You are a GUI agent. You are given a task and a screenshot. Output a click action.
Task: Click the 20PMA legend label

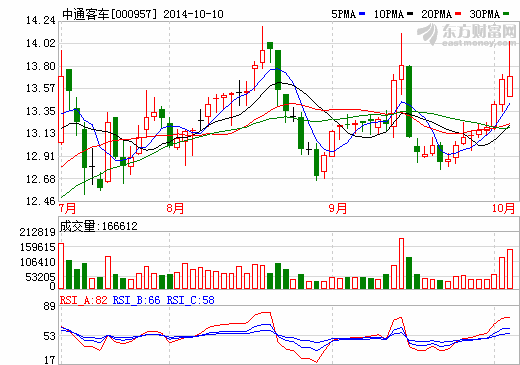pyautogui.click(x=437, y=14)
